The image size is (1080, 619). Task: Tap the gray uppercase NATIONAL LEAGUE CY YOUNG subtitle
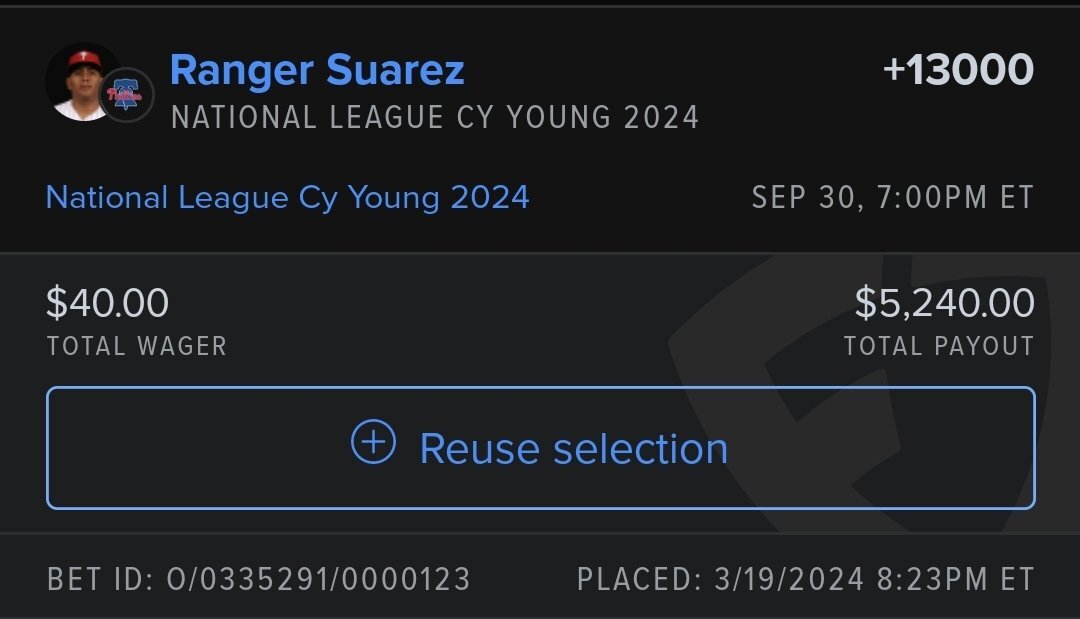click(434, 118)
